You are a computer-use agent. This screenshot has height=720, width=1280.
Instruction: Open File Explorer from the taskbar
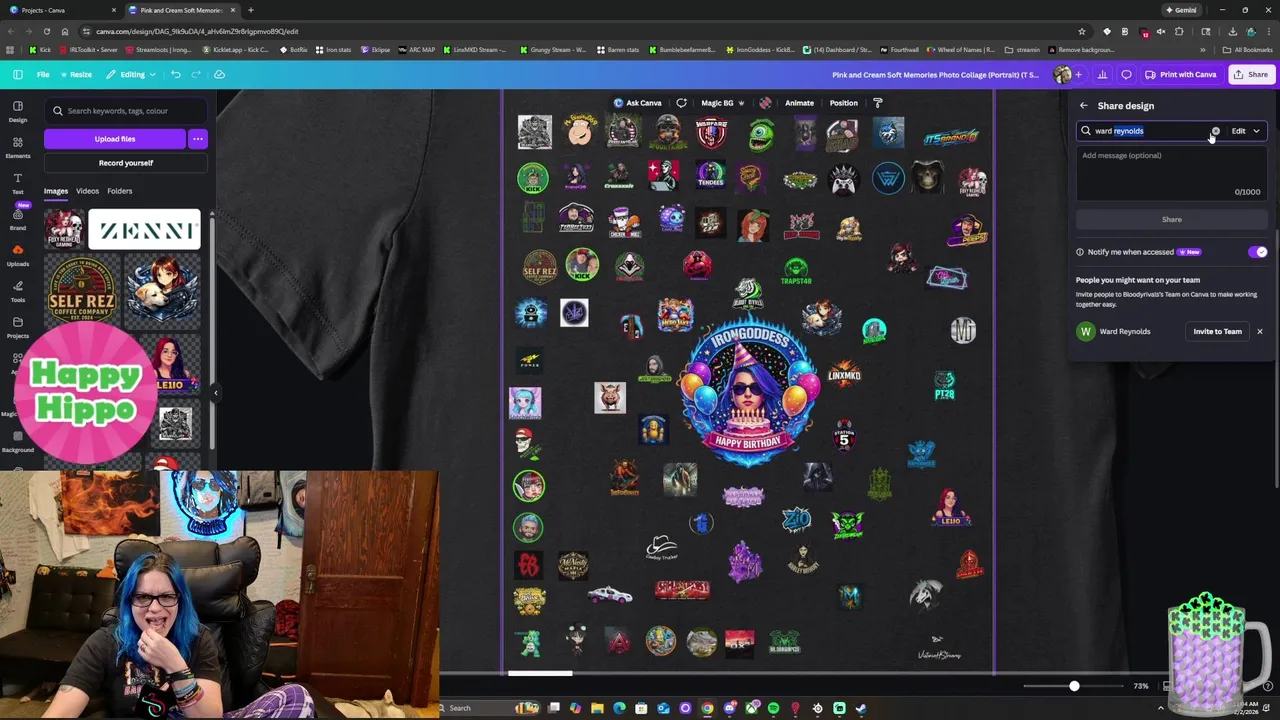[x=597, y=708]
